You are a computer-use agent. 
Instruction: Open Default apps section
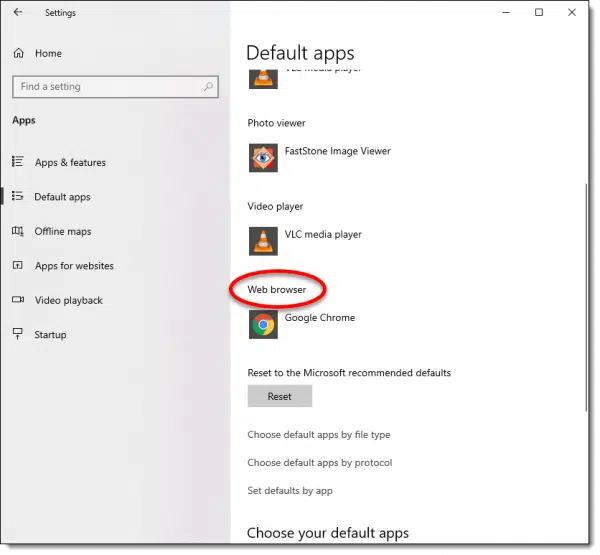62,197
